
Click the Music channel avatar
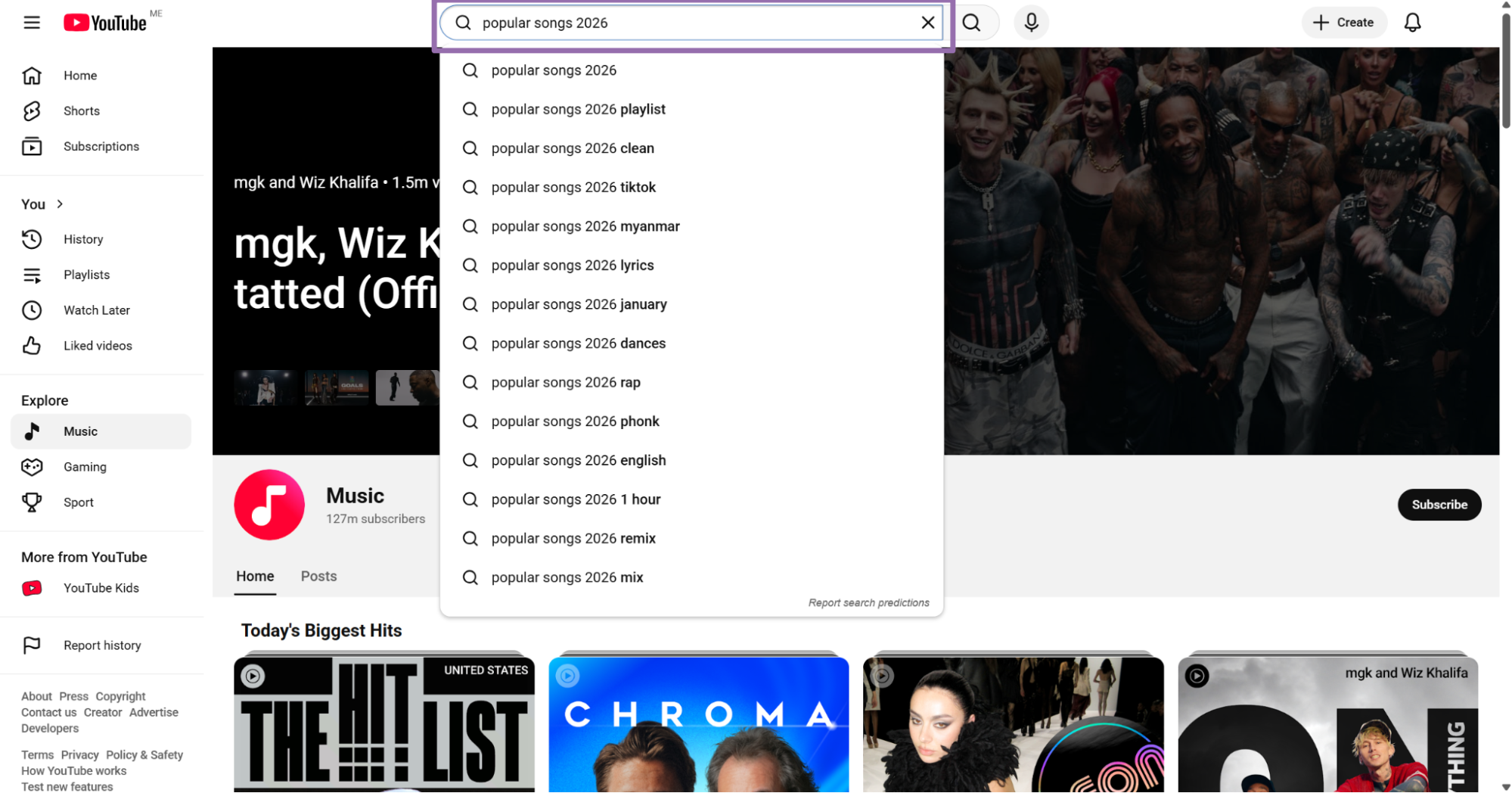pyautogui.click(x=269, y=505)
